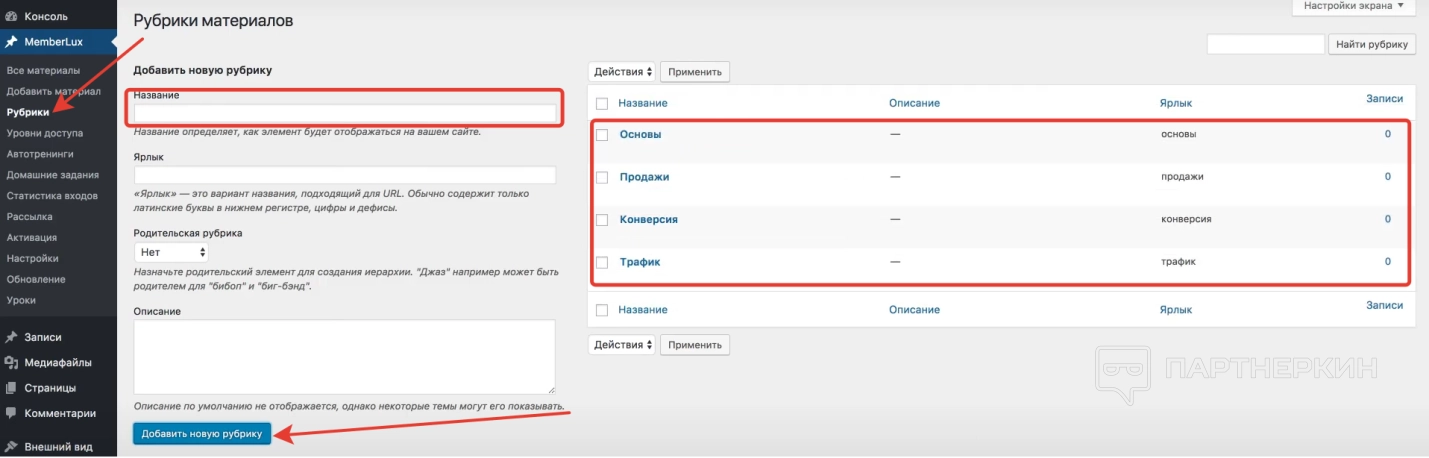Sort by Название in table footer
Screen dimensions: 1429x458
tap(643, 310)
